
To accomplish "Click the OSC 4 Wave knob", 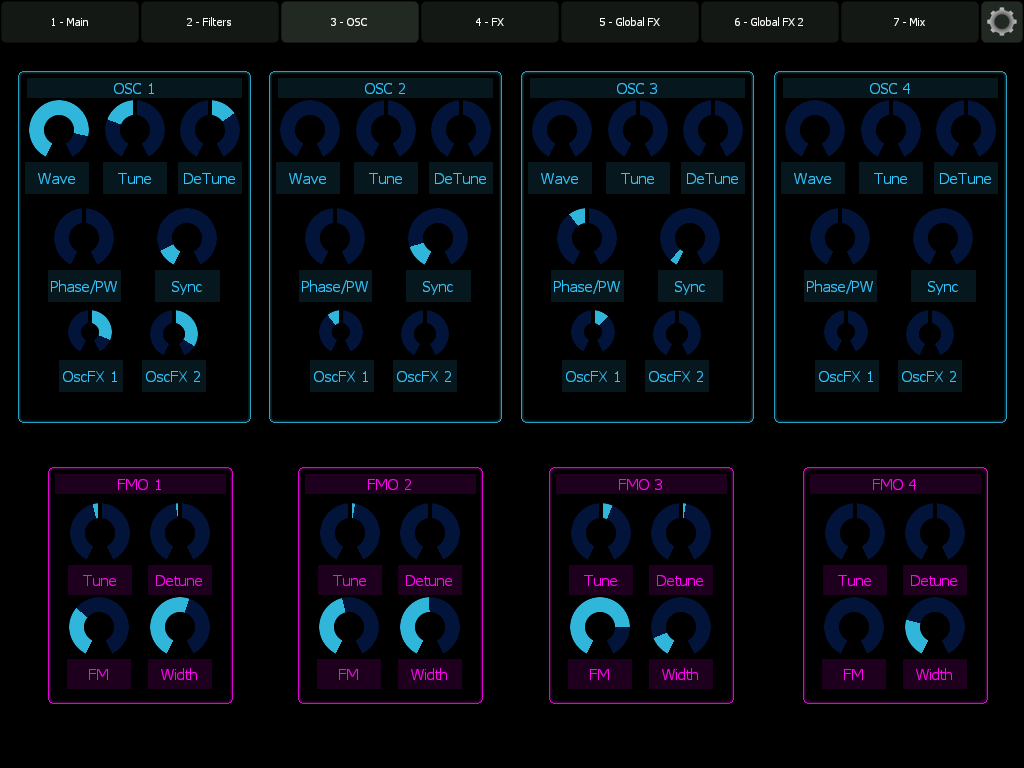I will coord(815,129).
